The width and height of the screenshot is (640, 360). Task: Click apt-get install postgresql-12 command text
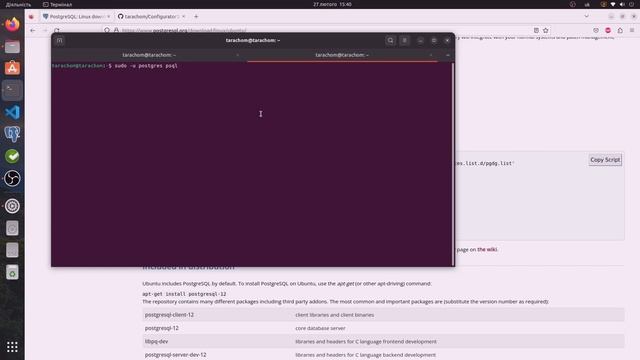point(184,294)
